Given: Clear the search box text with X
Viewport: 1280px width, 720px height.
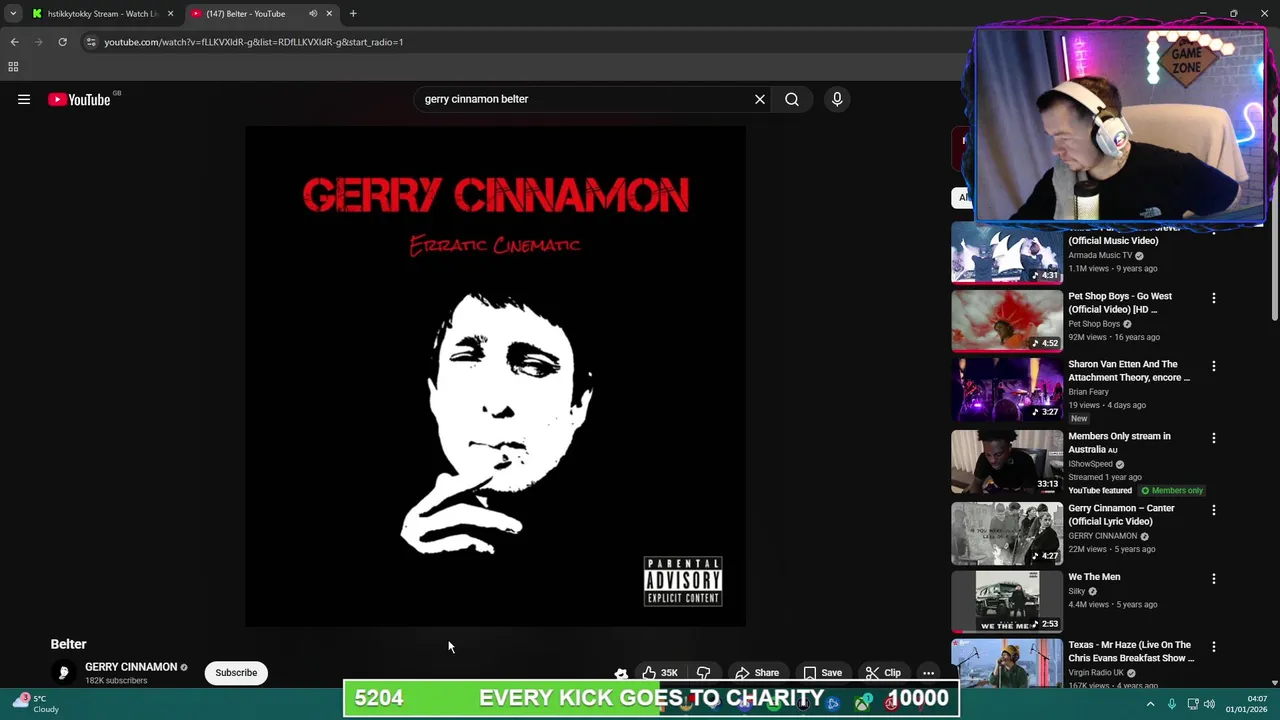Looking at the screenshot, I should [760, 99].
